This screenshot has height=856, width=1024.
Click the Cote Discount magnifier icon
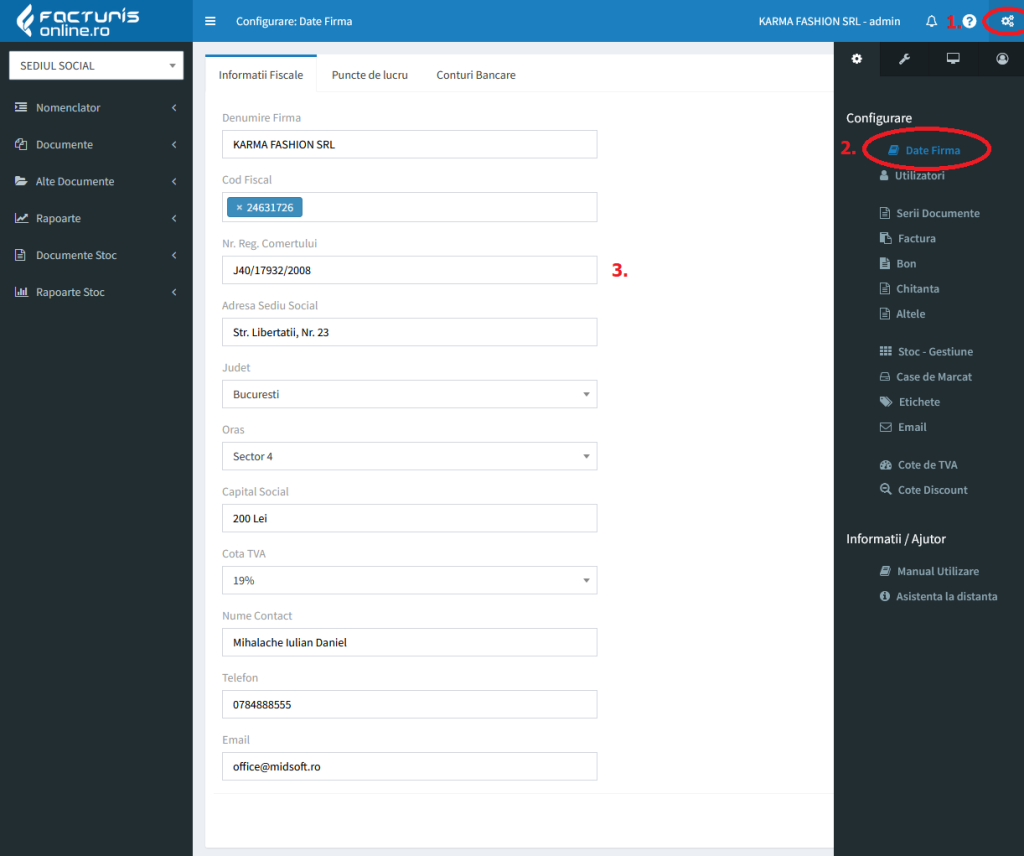(x=886, y=490)
